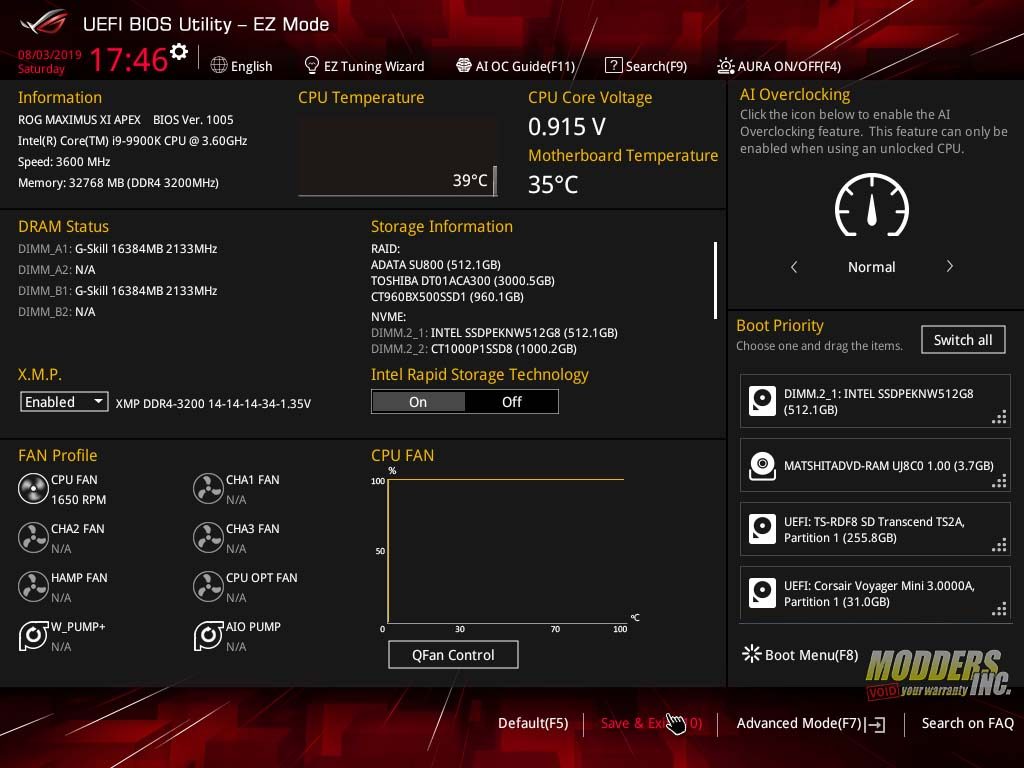Click the DIMM_B1 G-Skill memory entry
Viewport: 1024px width, 768px height.
118,291
